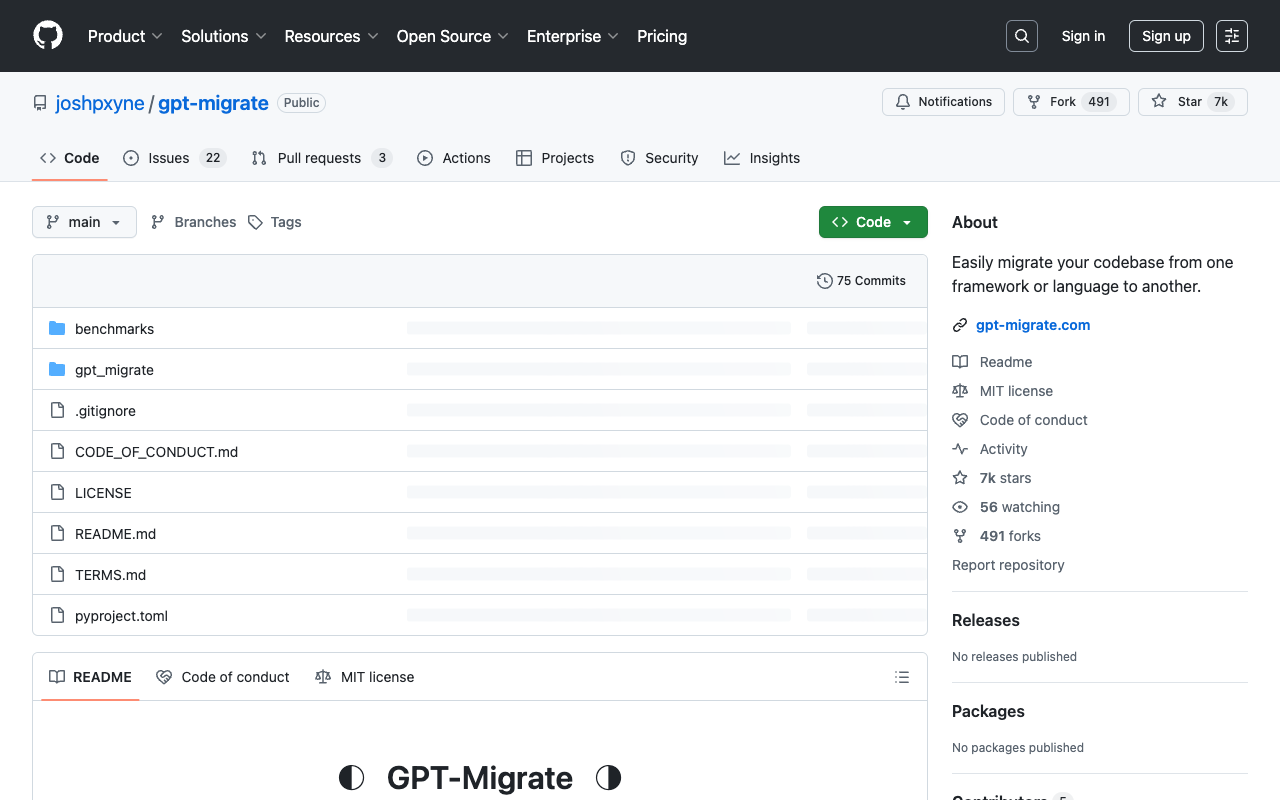Viewport: 1280px width, 800px height.
Task: Expand the Product menu
Action: pyautogui.click(x=125, y=36)
